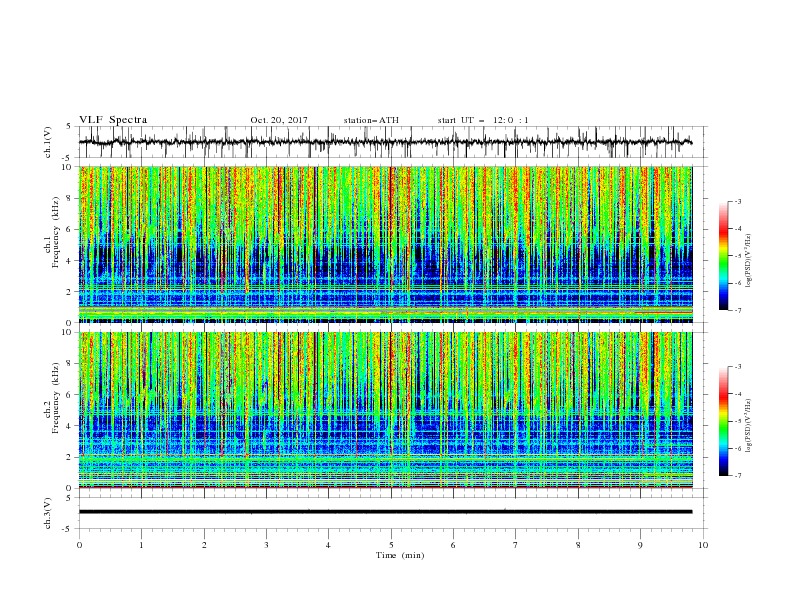Click the "Time (min)" axis label
Viewport: 792px width, 612px height.
[400, 555]
